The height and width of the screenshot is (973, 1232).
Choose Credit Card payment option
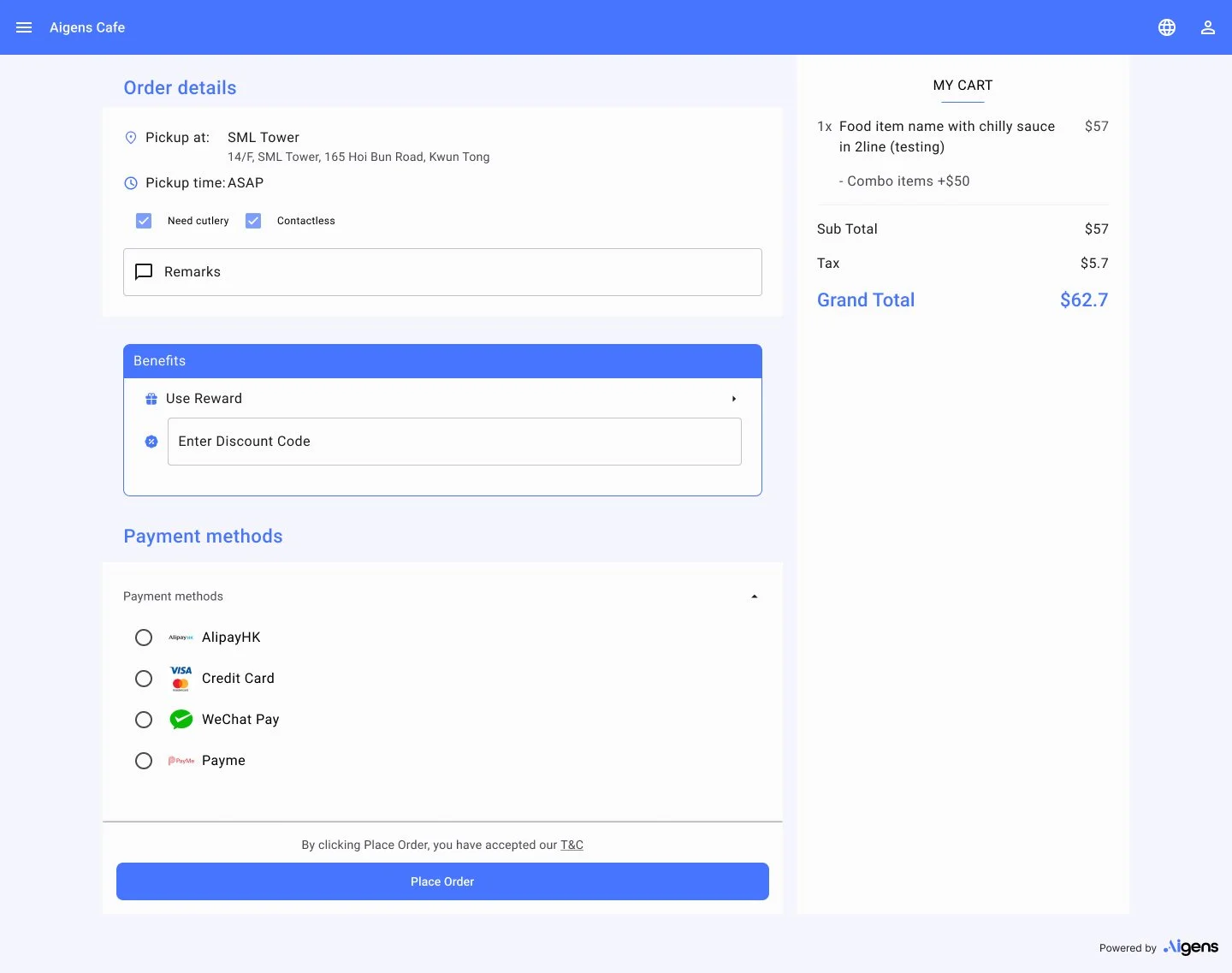pyautogui.click(x=143, y=679)
